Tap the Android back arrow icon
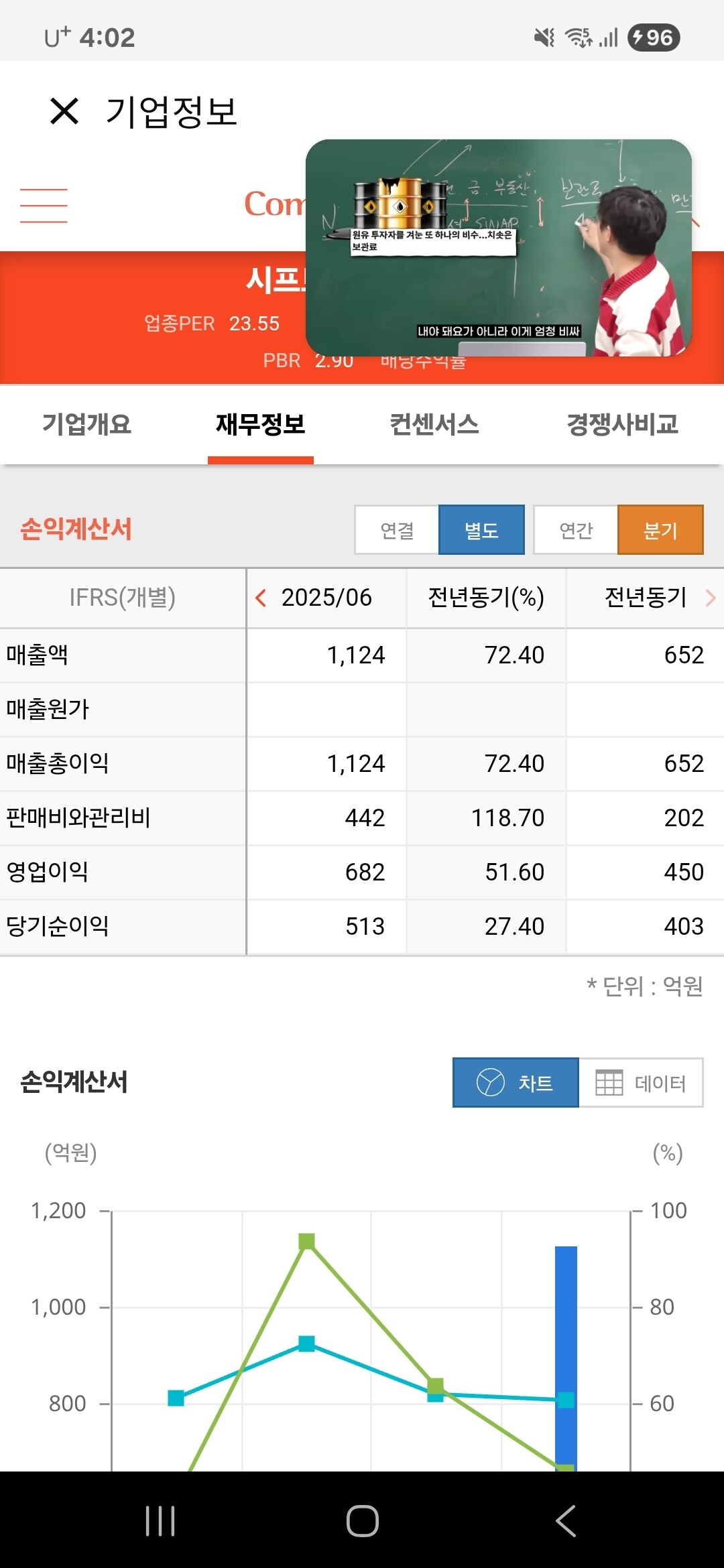Image resolution: width=724 pixels, height=1568 pixels. 566,1521
